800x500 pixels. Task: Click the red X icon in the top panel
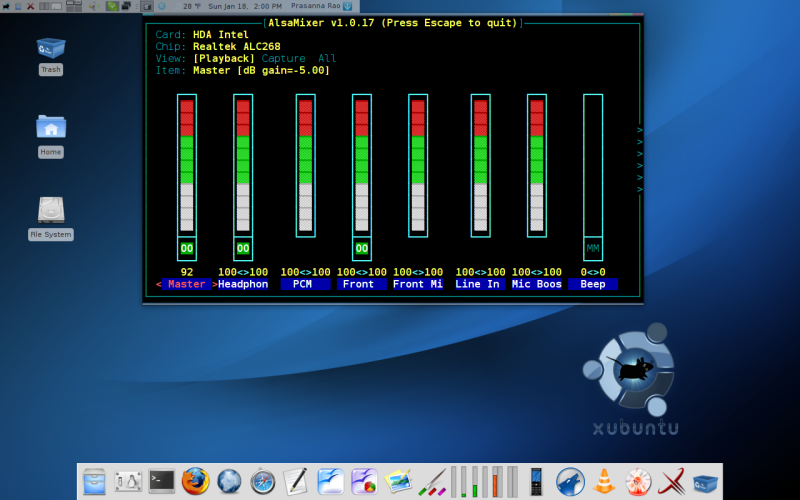click(x=31, y=7)
